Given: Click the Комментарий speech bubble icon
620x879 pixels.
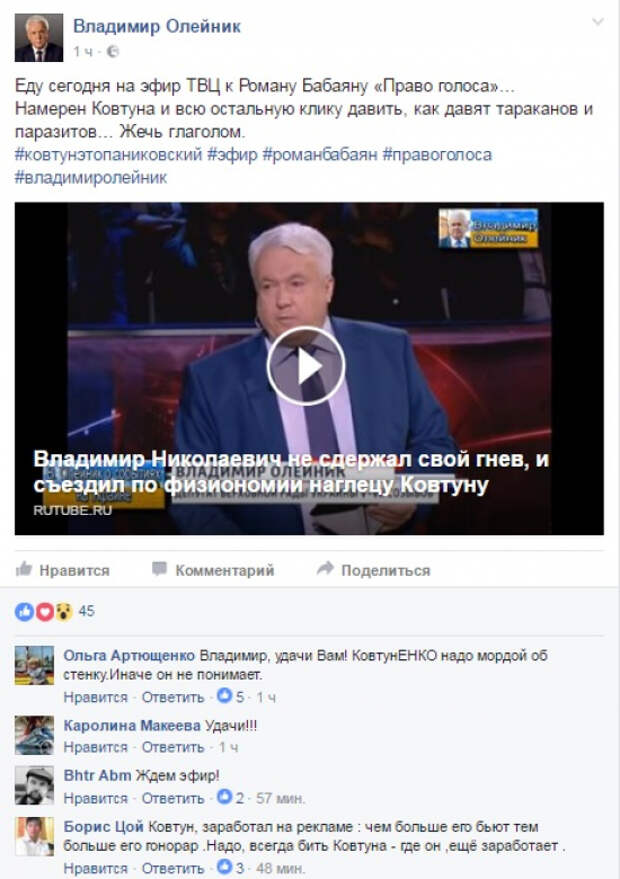Looking at the screenshot, I should click(159, 569).
